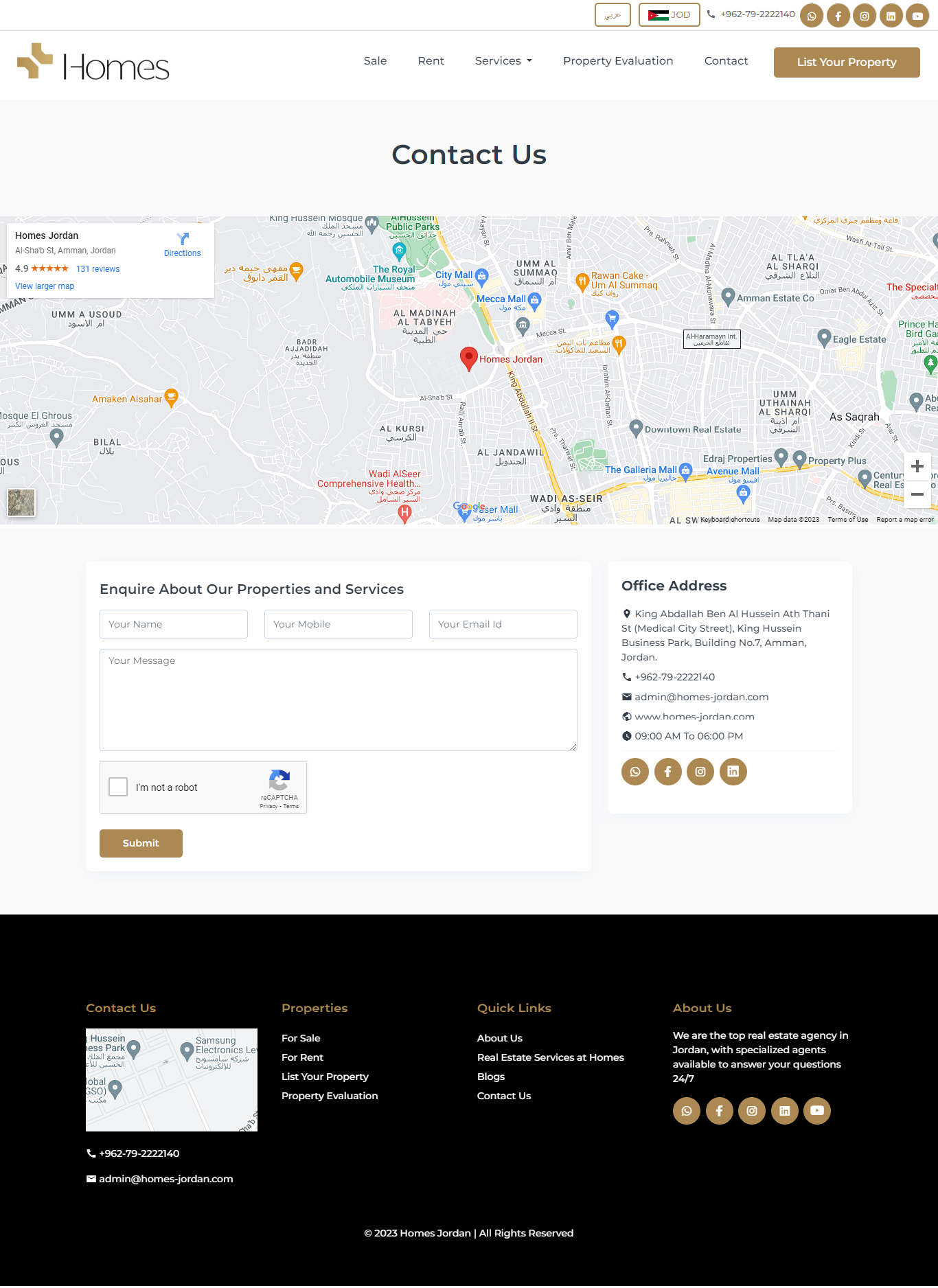
Task: Open the Rent menu item
Action: [x=431, y=61]
